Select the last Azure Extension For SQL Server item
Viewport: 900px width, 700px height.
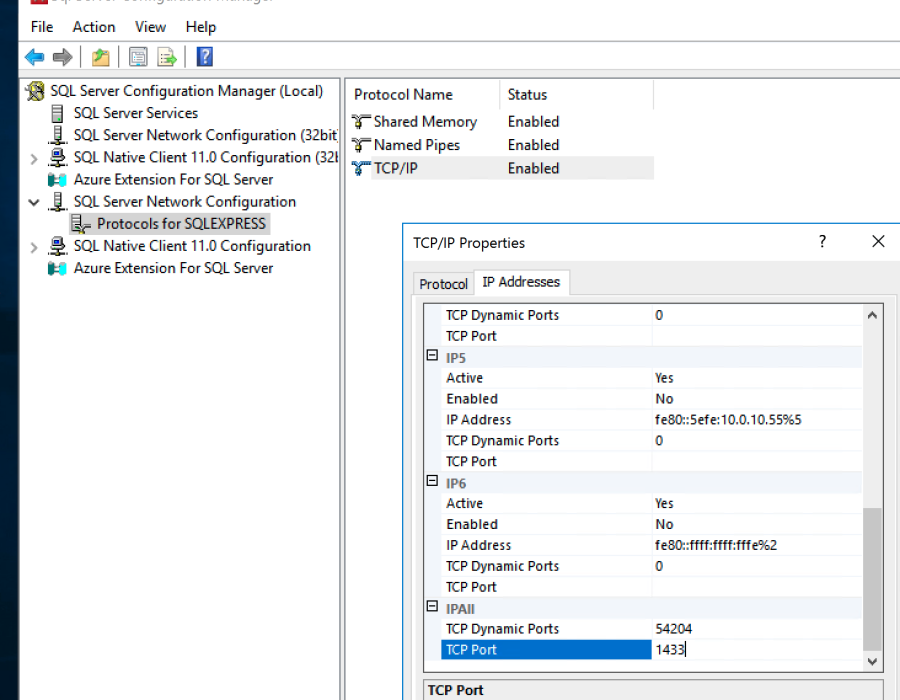pyautogui.click(x=173, y=269)
